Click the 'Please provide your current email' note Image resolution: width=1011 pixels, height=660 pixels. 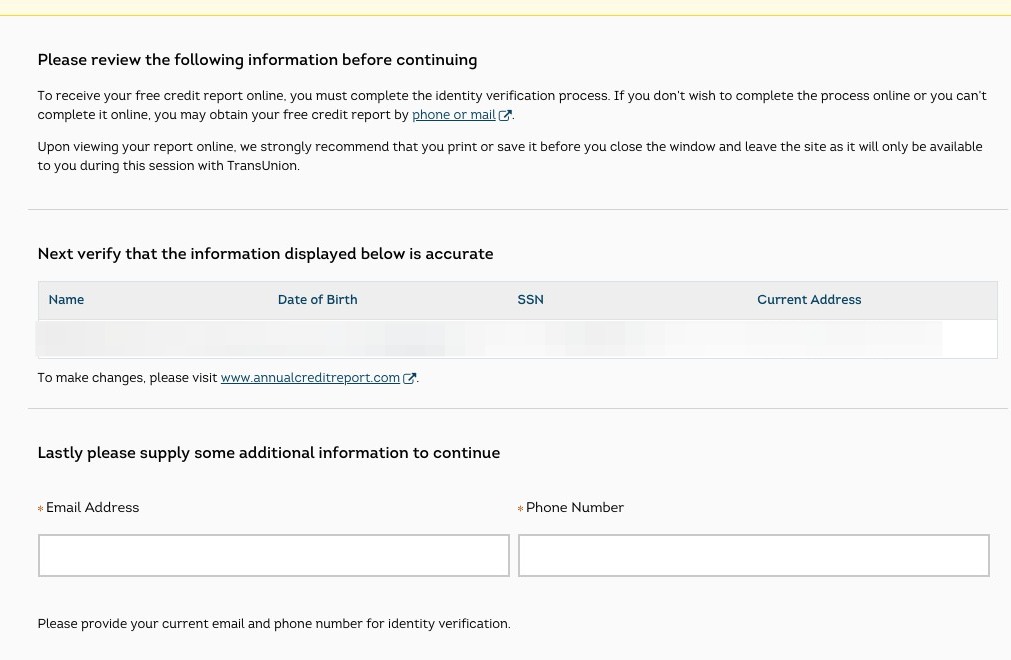[273, 624]
